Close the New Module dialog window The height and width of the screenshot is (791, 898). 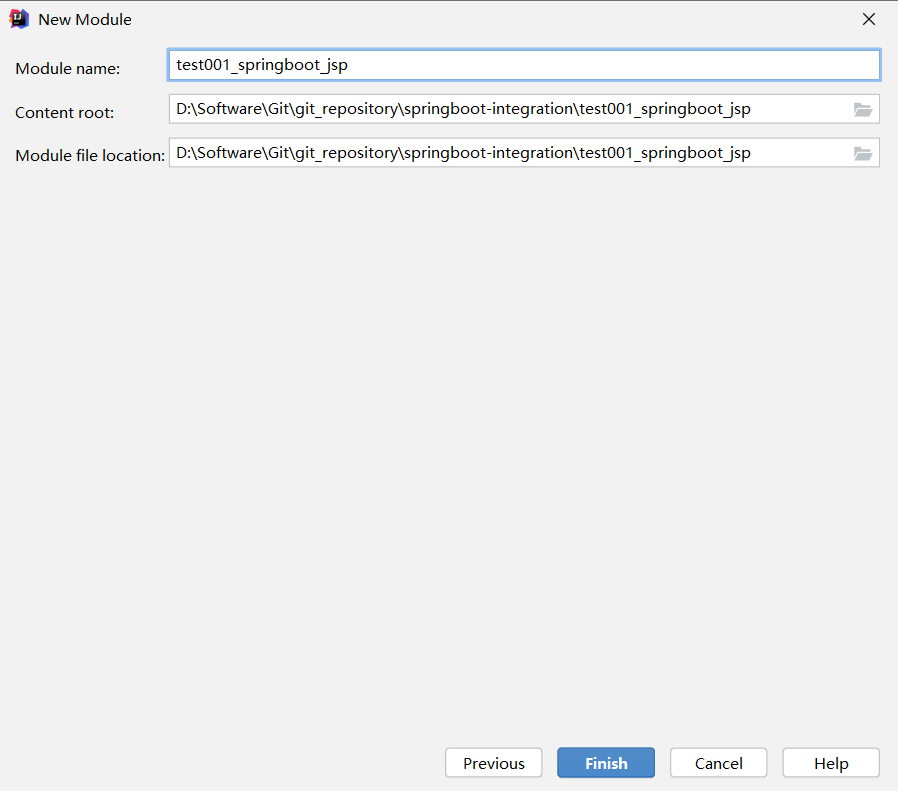coord(869,19)
